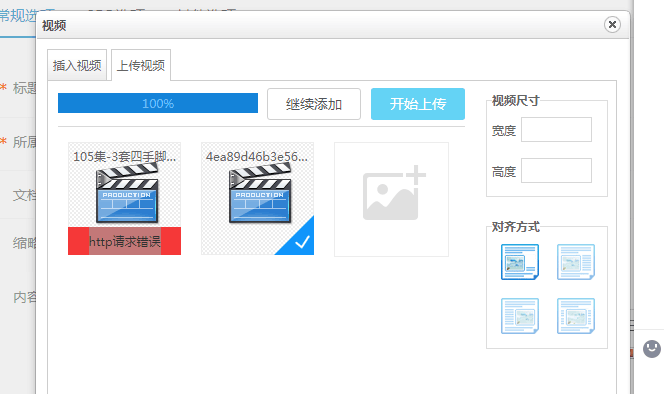
Task: Click the 4ea89d46b3e56 file name label
Action: tap(257, 156)
